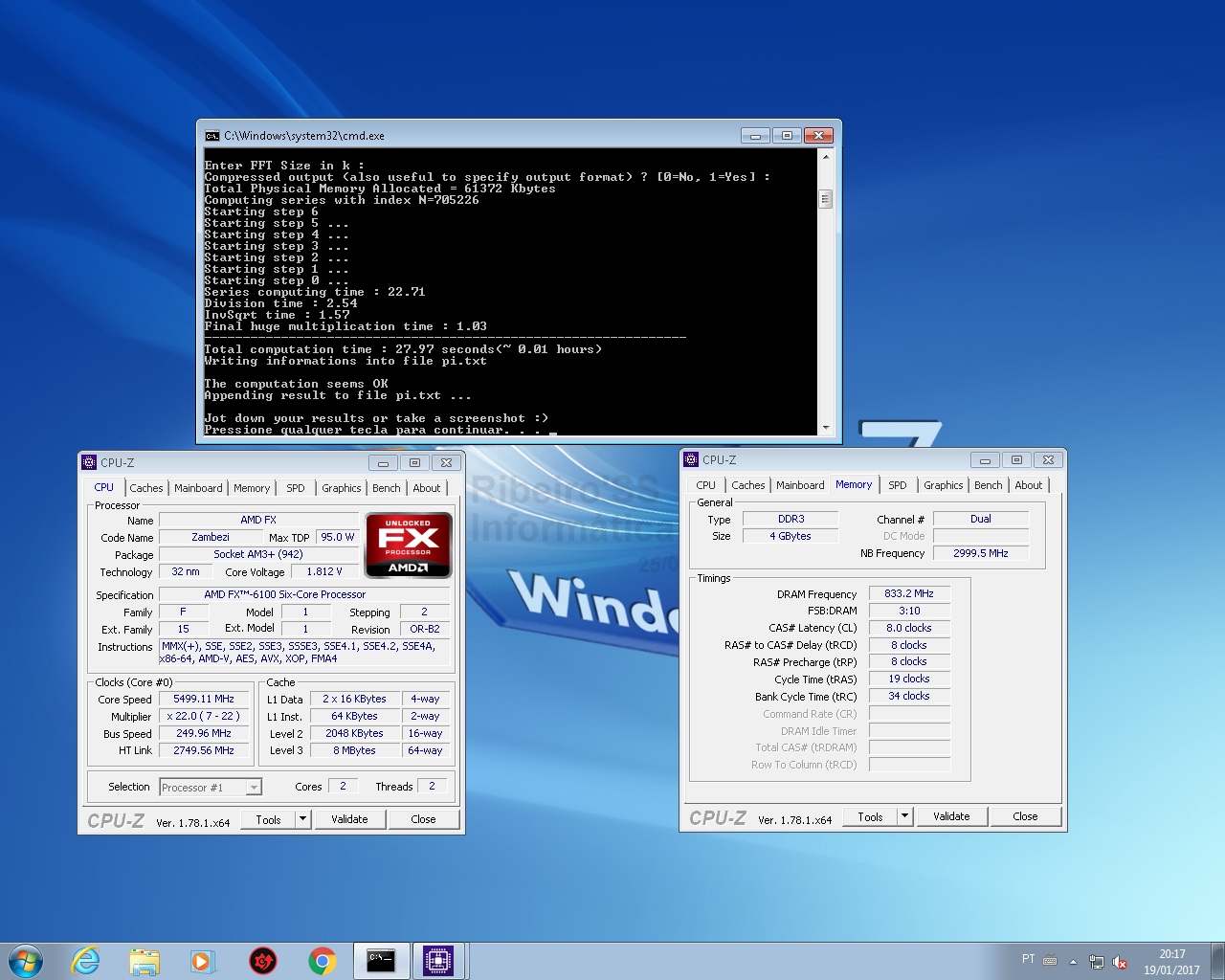Open Caches tab in Memory CPU-Z window
Image resolution: width=1225 pixels, height=980 pixels.
(748, 485)
